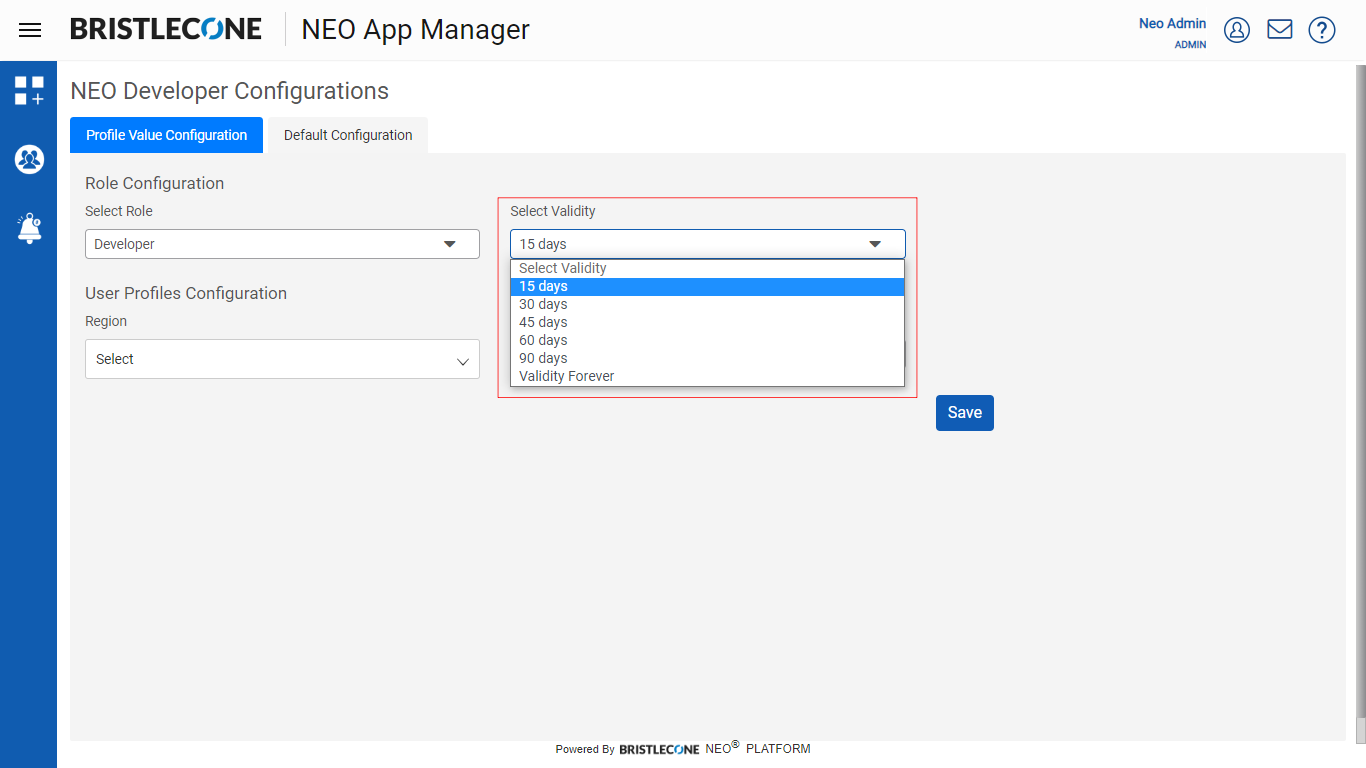Choose the Select Validity placeholder option
This screenshot has width=1366, height=768.
(708, 268)
